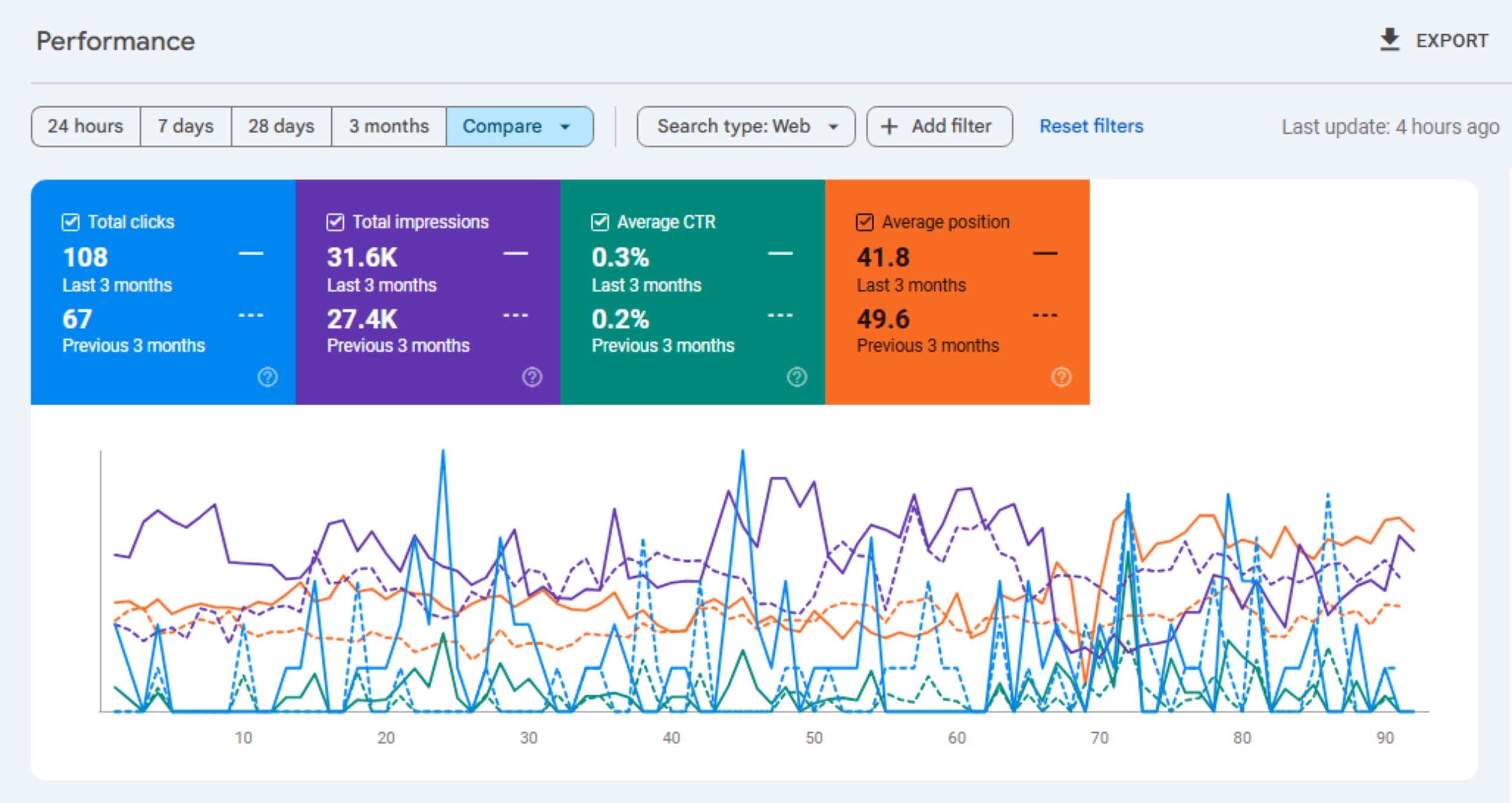
Task: Click solid line legend in Total clicks card
Action: tap(250, 253)
